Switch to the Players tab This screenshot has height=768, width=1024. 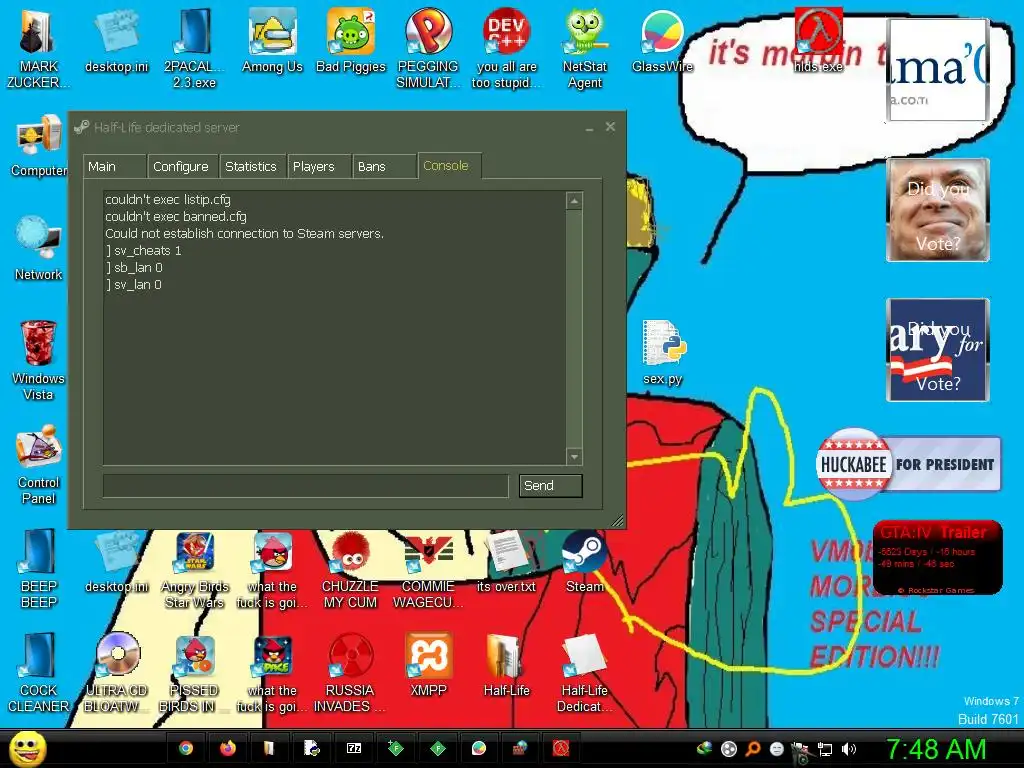tap(319, 167)
